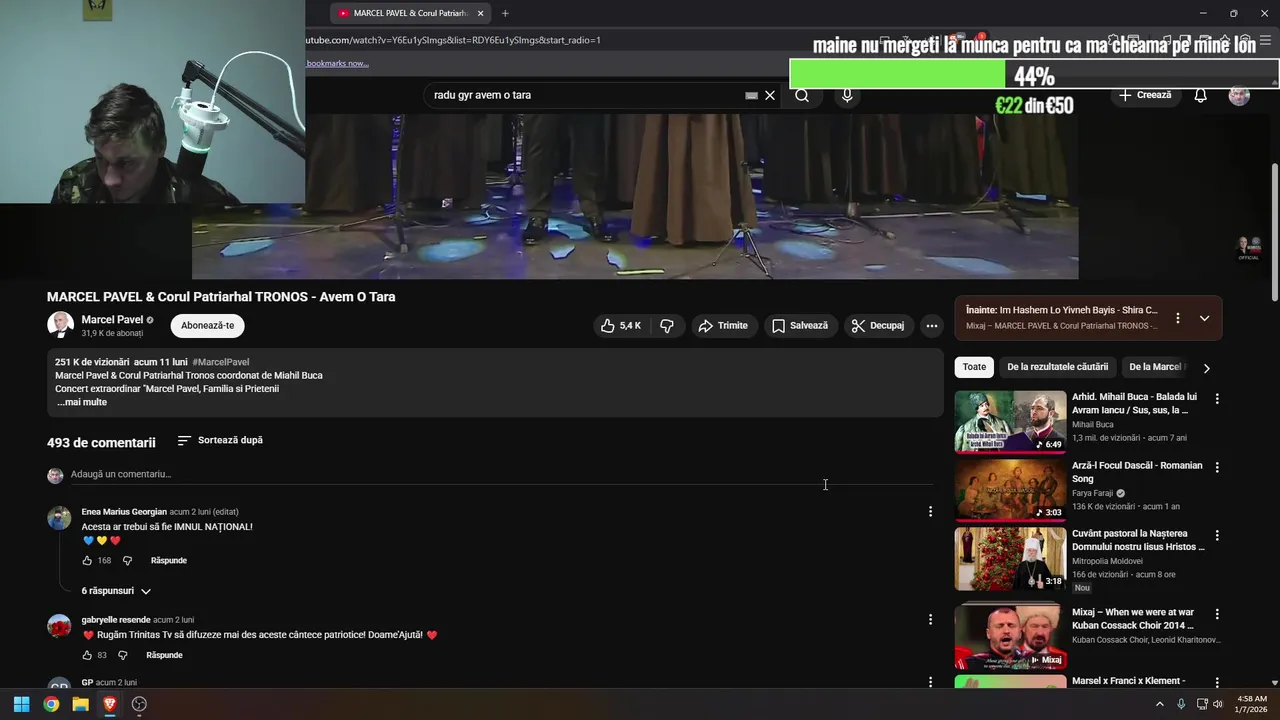Click the #MarcelPavel hashtag
Viewport: 1280px width, 720px height.
(x=221, y=362)
